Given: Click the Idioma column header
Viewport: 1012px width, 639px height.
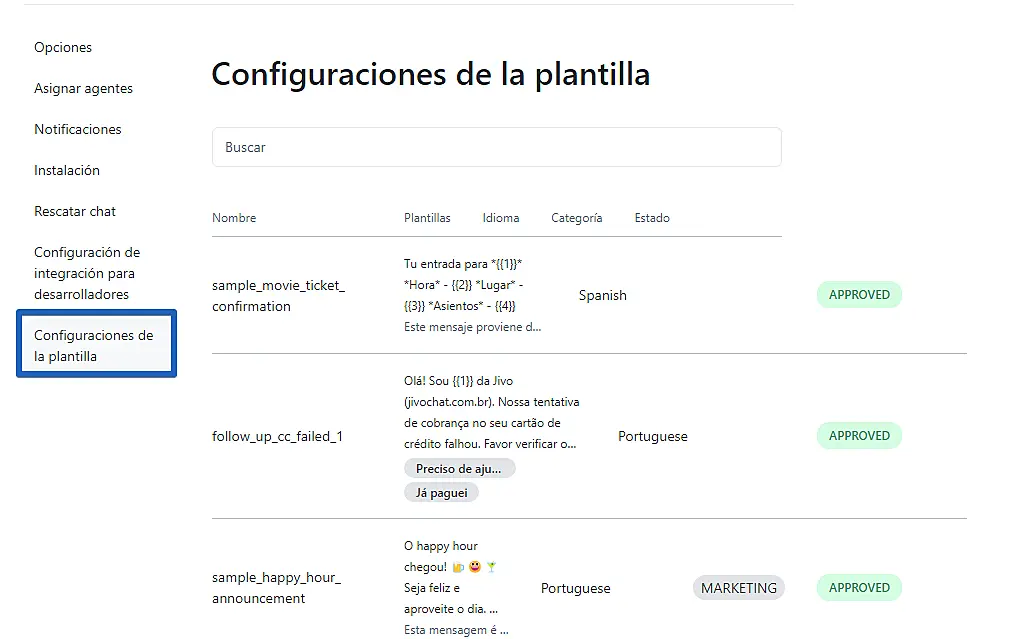Looking at the screenshot, I should (x=501, y=218).
